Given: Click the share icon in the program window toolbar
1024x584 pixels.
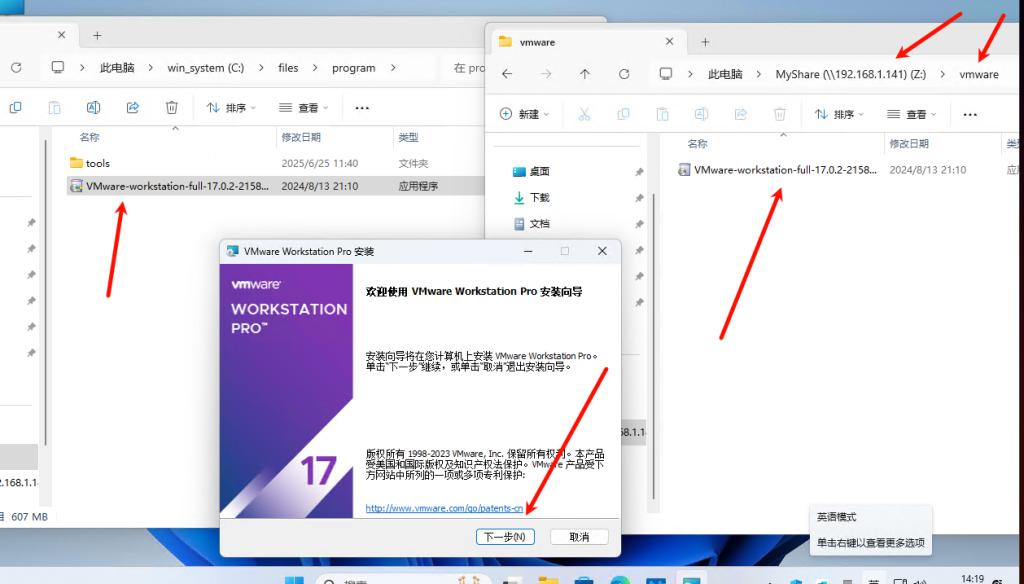Looking at the screenshot, I should (133, 108).
